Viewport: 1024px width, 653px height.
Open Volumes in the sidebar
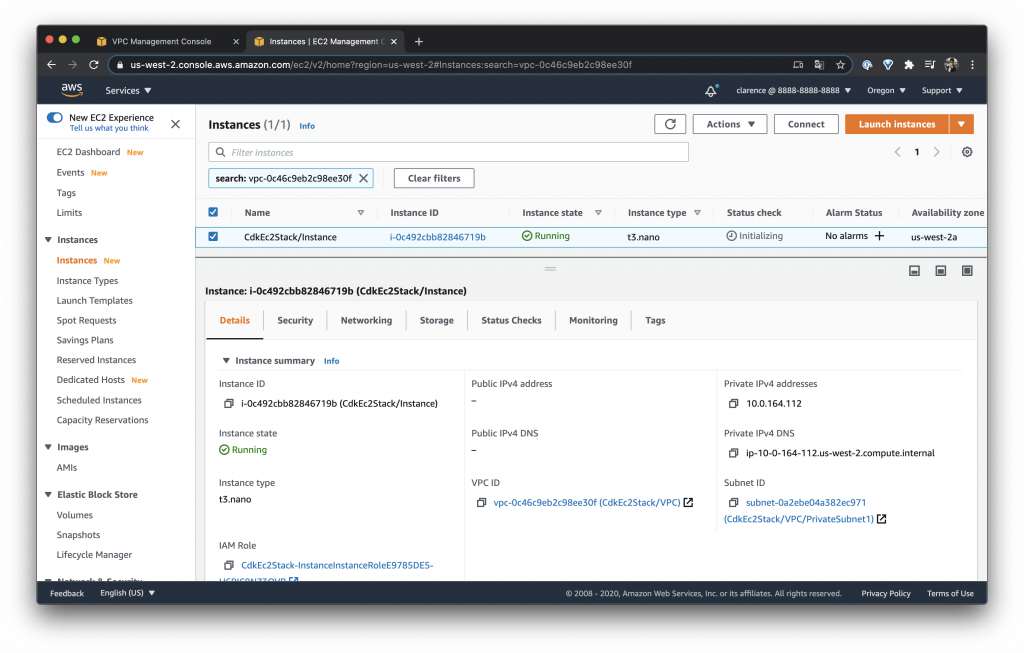pos(74,515)
